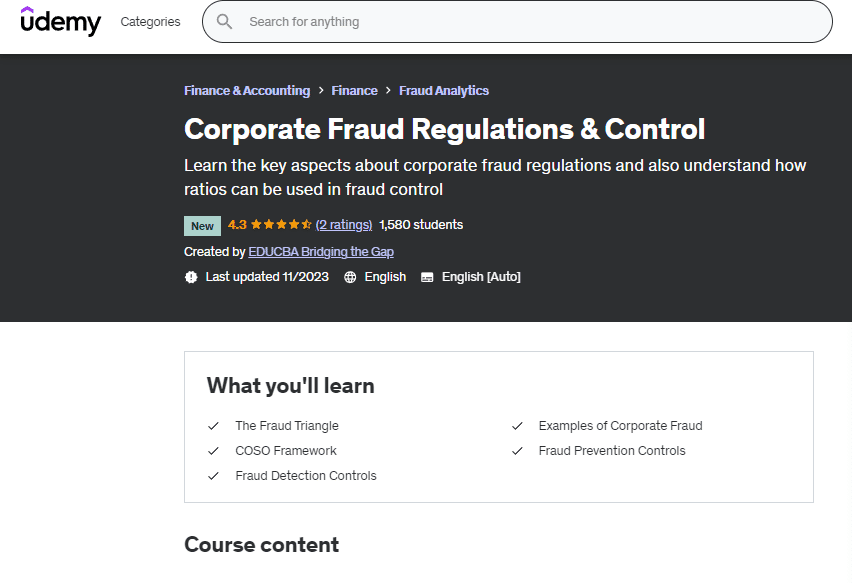This screenshot has width=852, height=583.
Task: Click the checkmark beside Fraud Detection Controls
Action: (213, 476)
